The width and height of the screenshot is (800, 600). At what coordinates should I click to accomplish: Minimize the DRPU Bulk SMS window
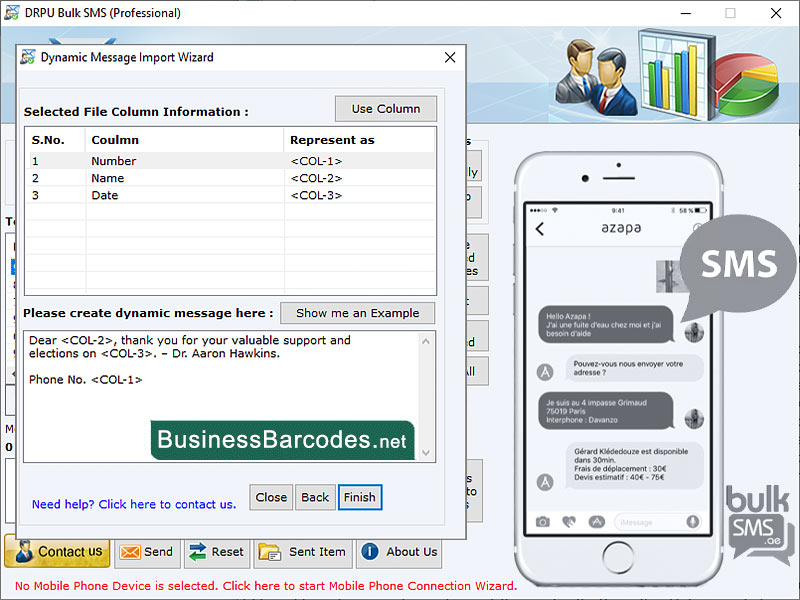686,13
